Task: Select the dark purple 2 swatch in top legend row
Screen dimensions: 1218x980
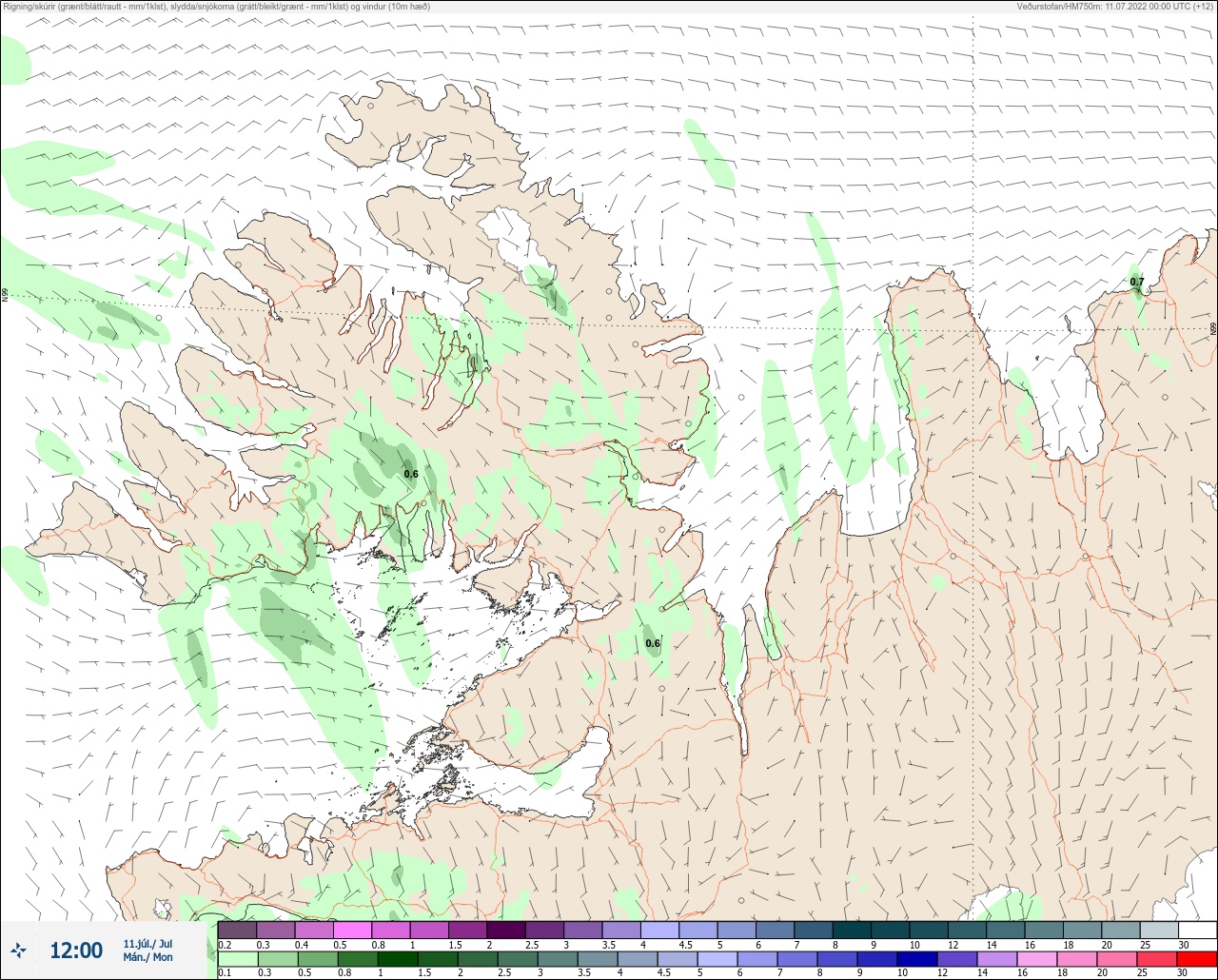Action: (506, 931)
